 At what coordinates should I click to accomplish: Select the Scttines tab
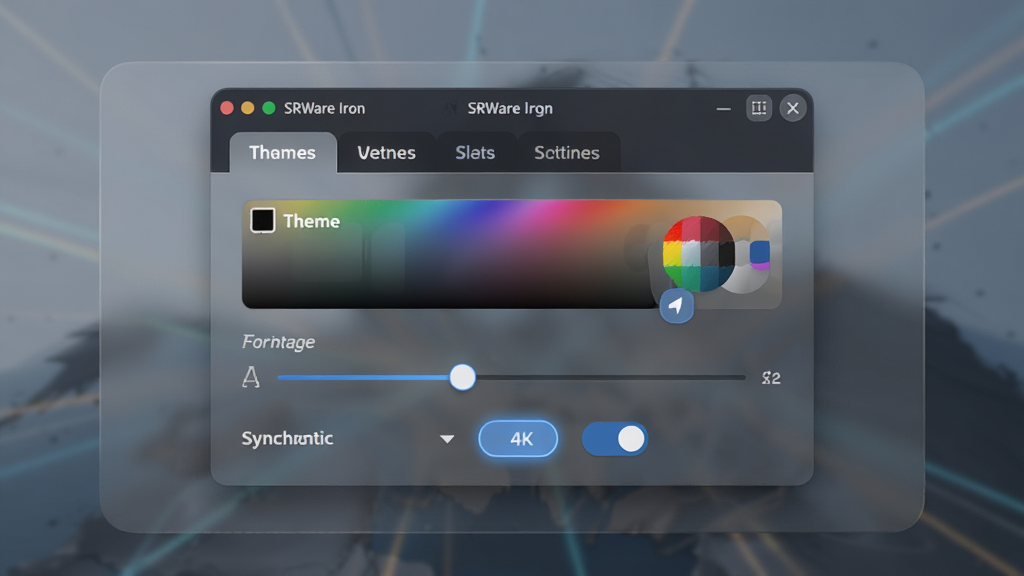click(567, 153)
